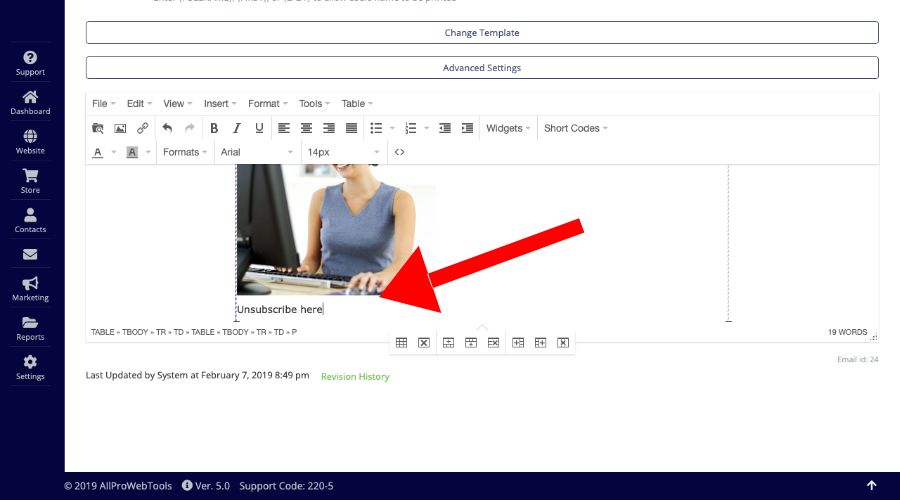The height and width of the screenshot is (500, 900).
Task: Click the insert image icon
Action: click(120, 128)
